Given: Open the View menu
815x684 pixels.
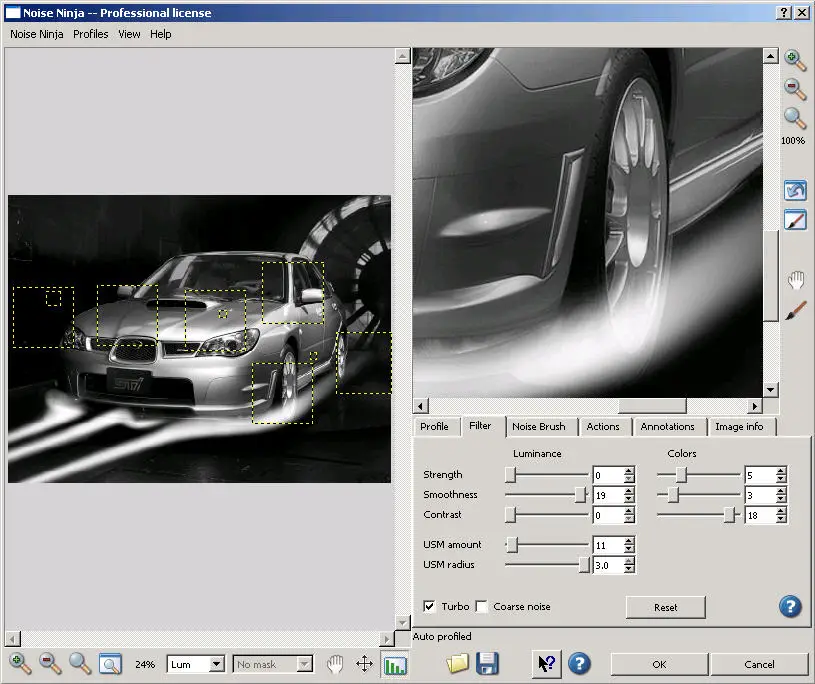Looking at the screenshot, I should click(129, 34).
